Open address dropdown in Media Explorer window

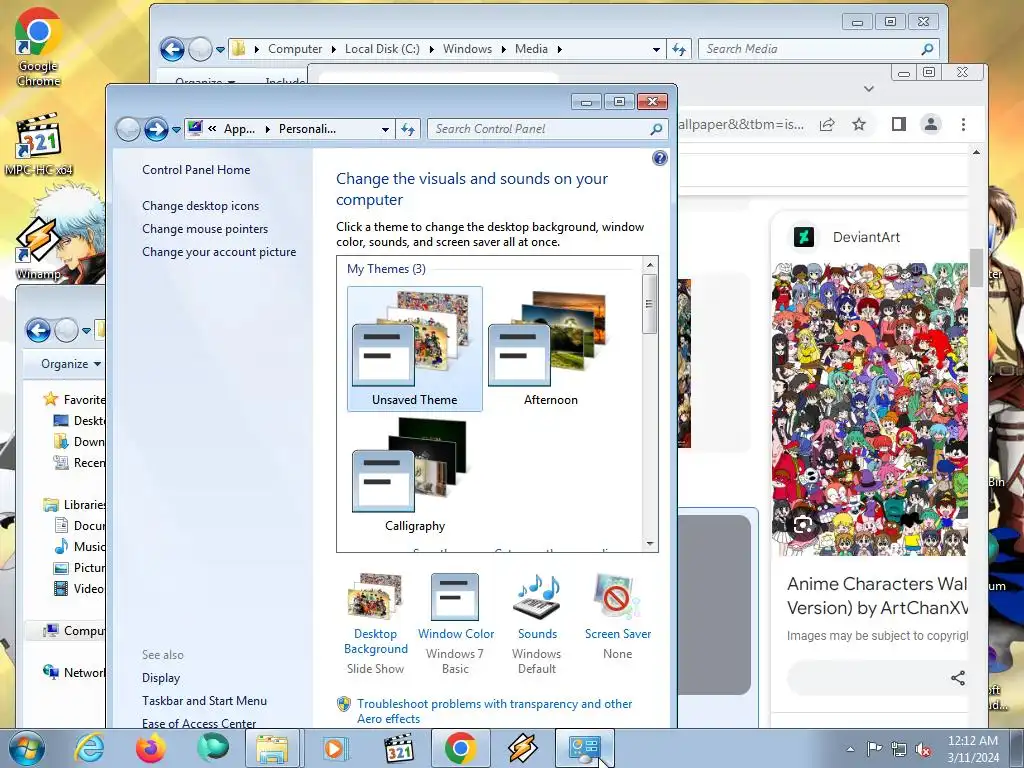(x=656, y=49)
